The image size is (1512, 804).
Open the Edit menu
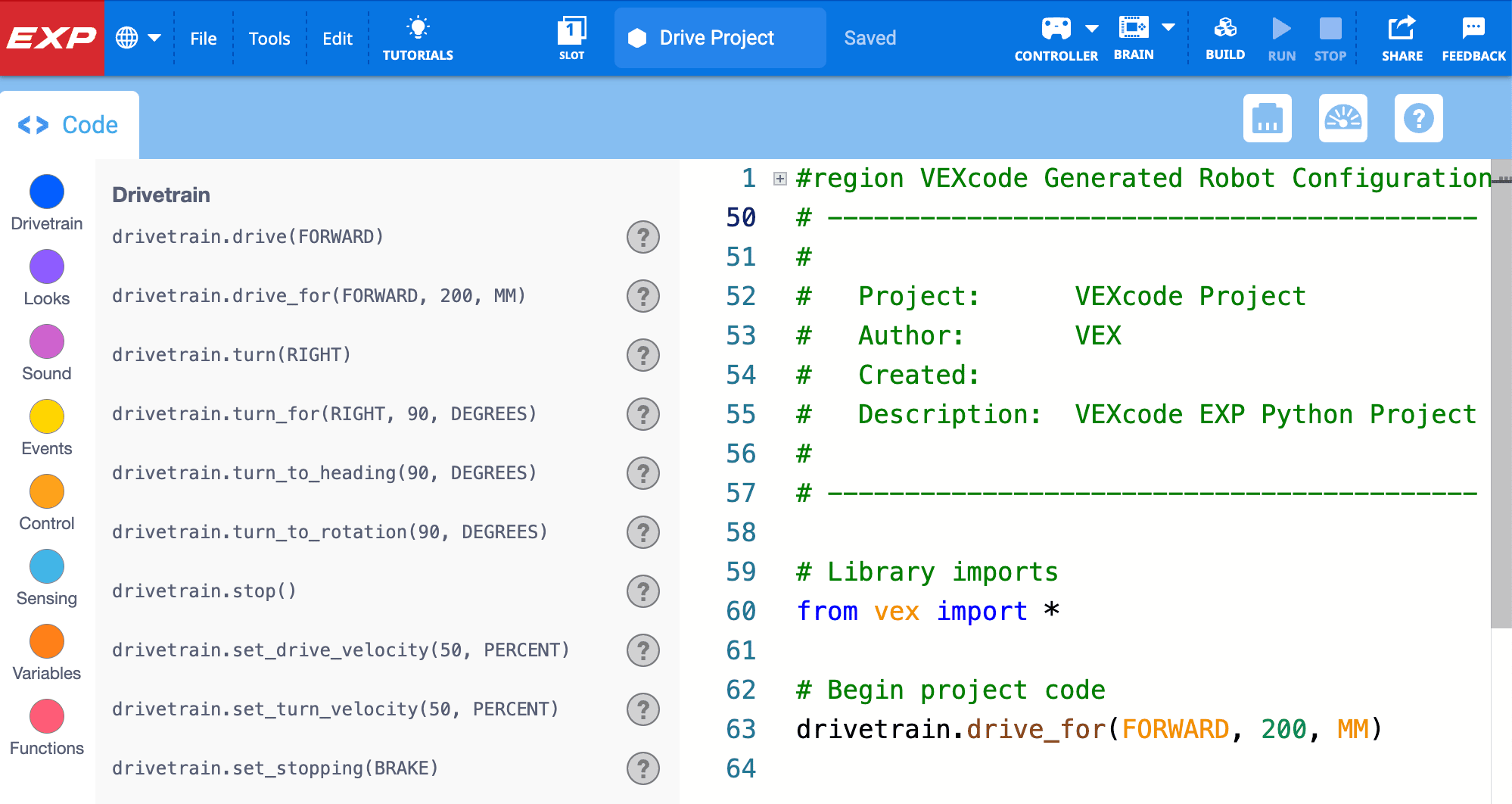[x=338, y=38]
